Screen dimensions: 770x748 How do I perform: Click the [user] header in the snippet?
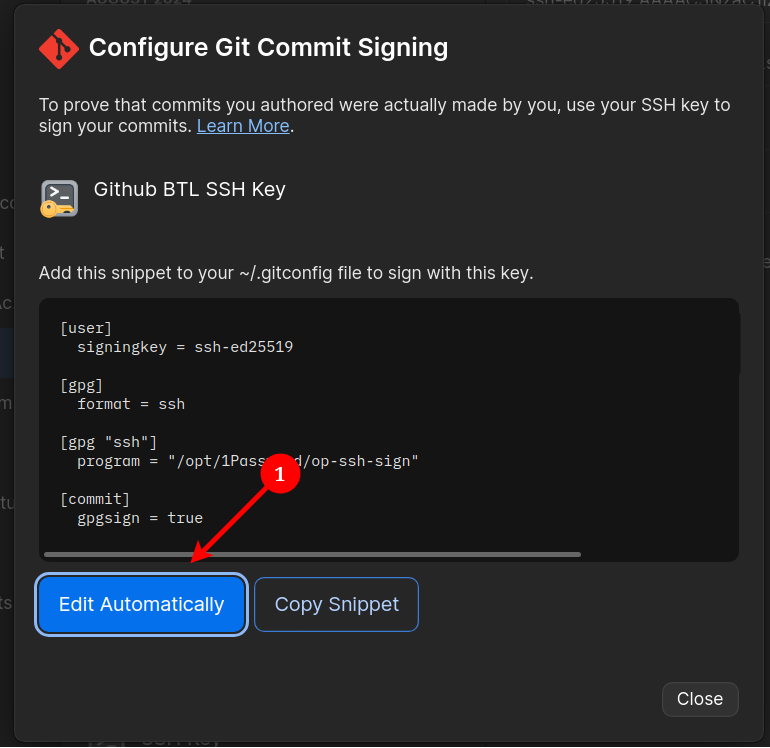point(86,328)
